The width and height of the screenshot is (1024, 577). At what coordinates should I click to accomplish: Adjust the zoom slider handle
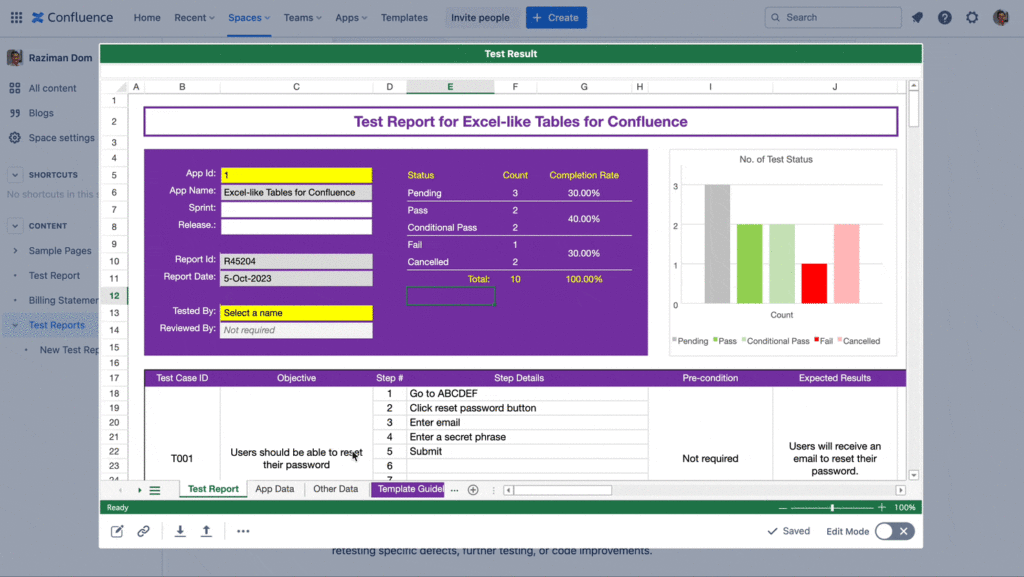click(x=832, y=507)
